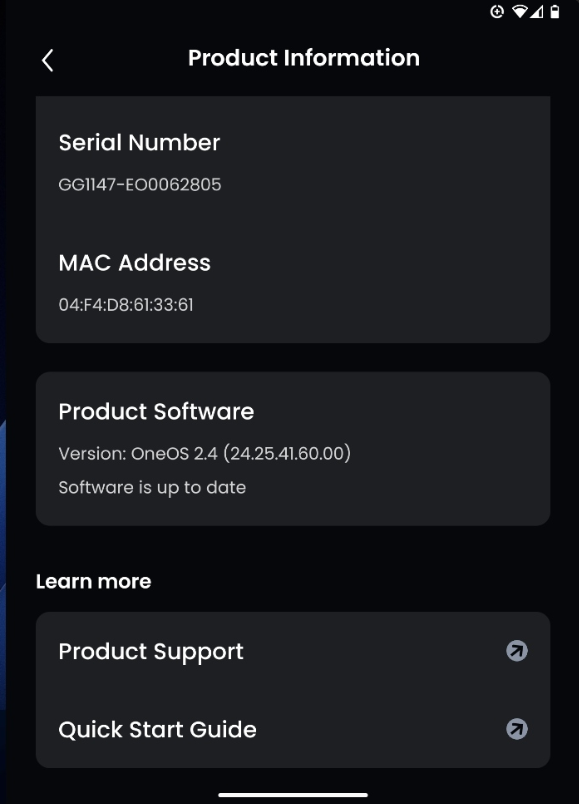Viewport: 579px width, 804px height.
Task: Go back using the back arrow
Action: click(48, 61)
